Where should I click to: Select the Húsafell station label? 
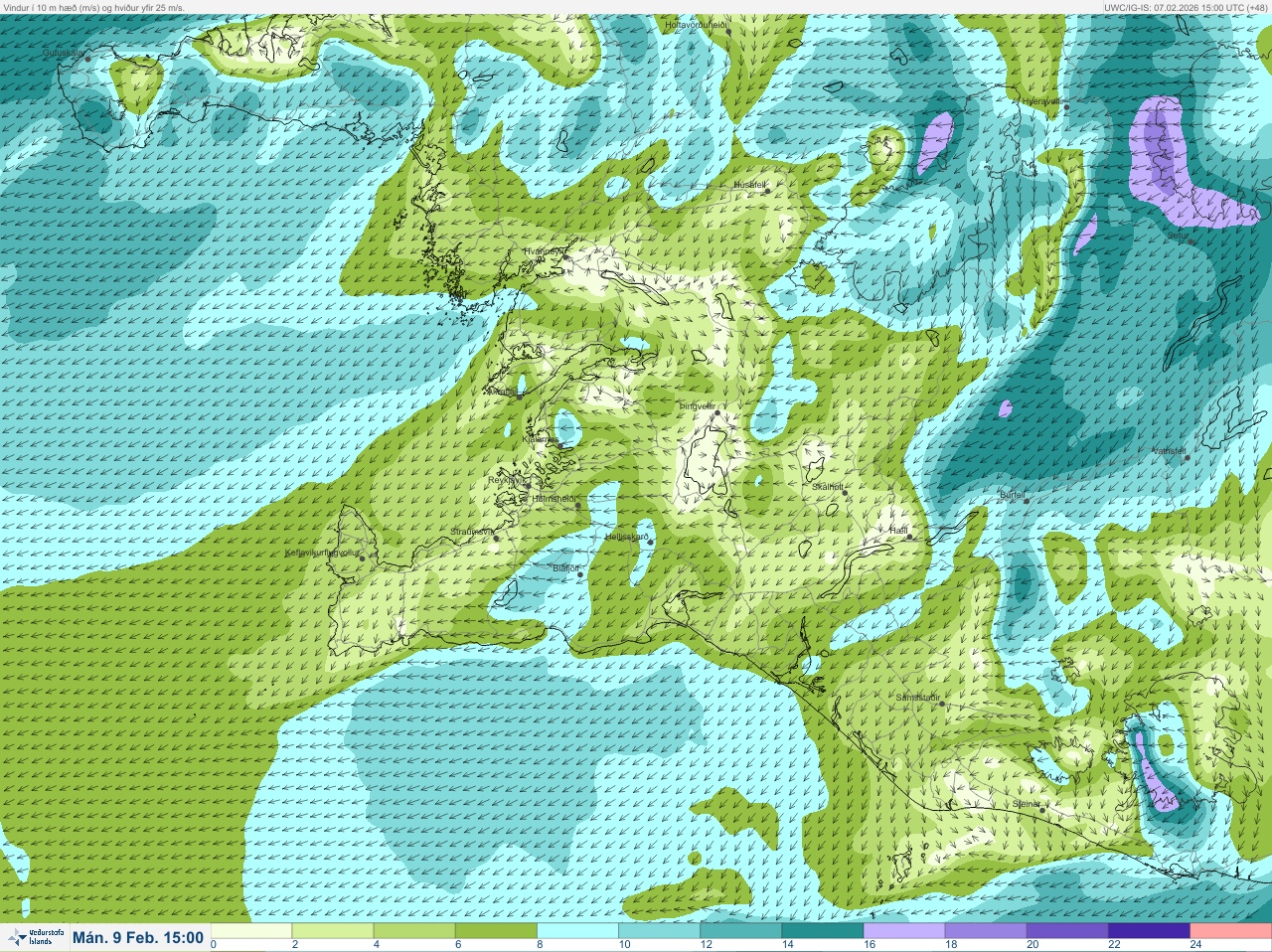pos(748,185)
